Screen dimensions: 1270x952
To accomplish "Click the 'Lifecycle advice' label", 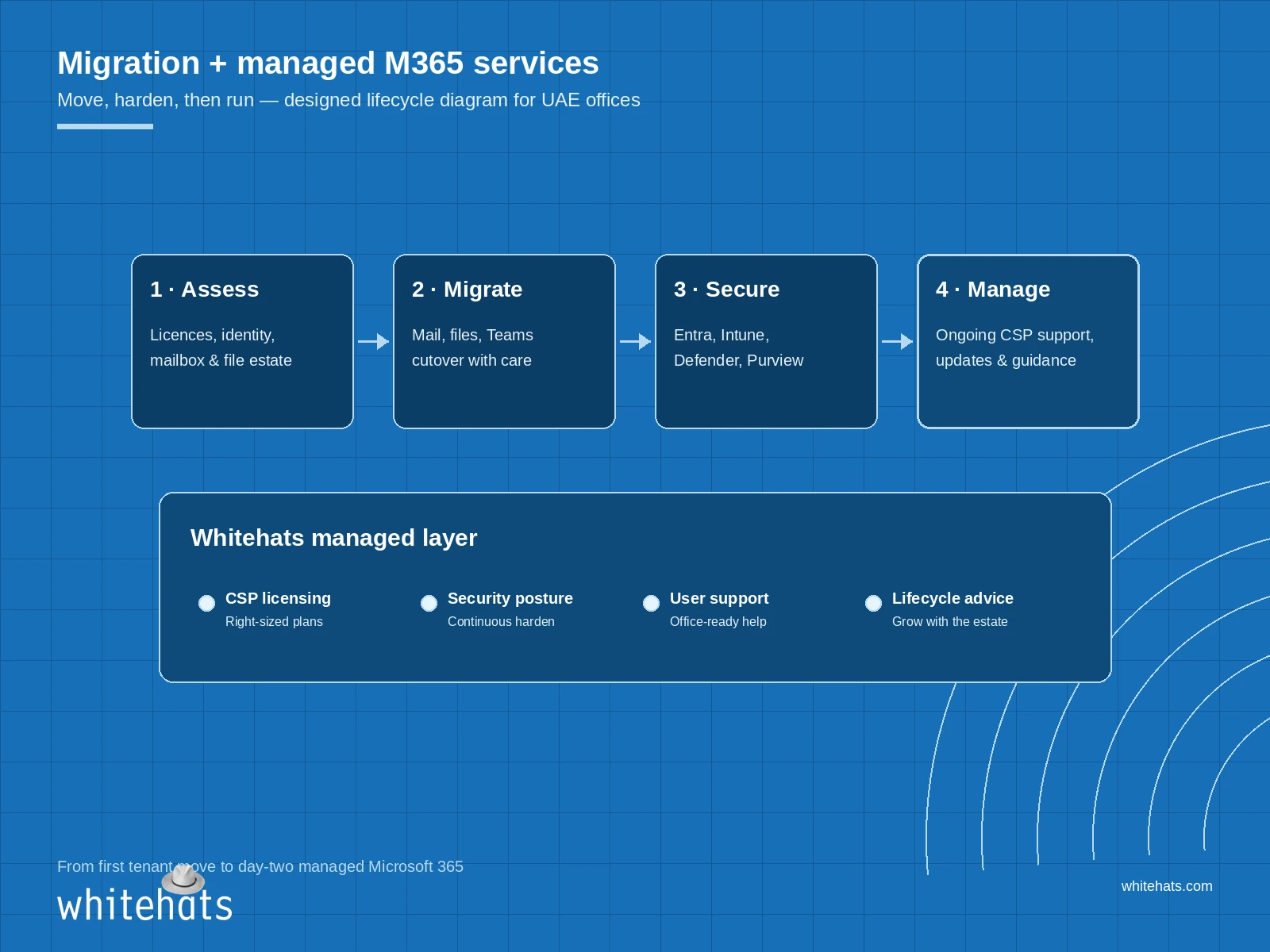I will click(x=952, y=598).
